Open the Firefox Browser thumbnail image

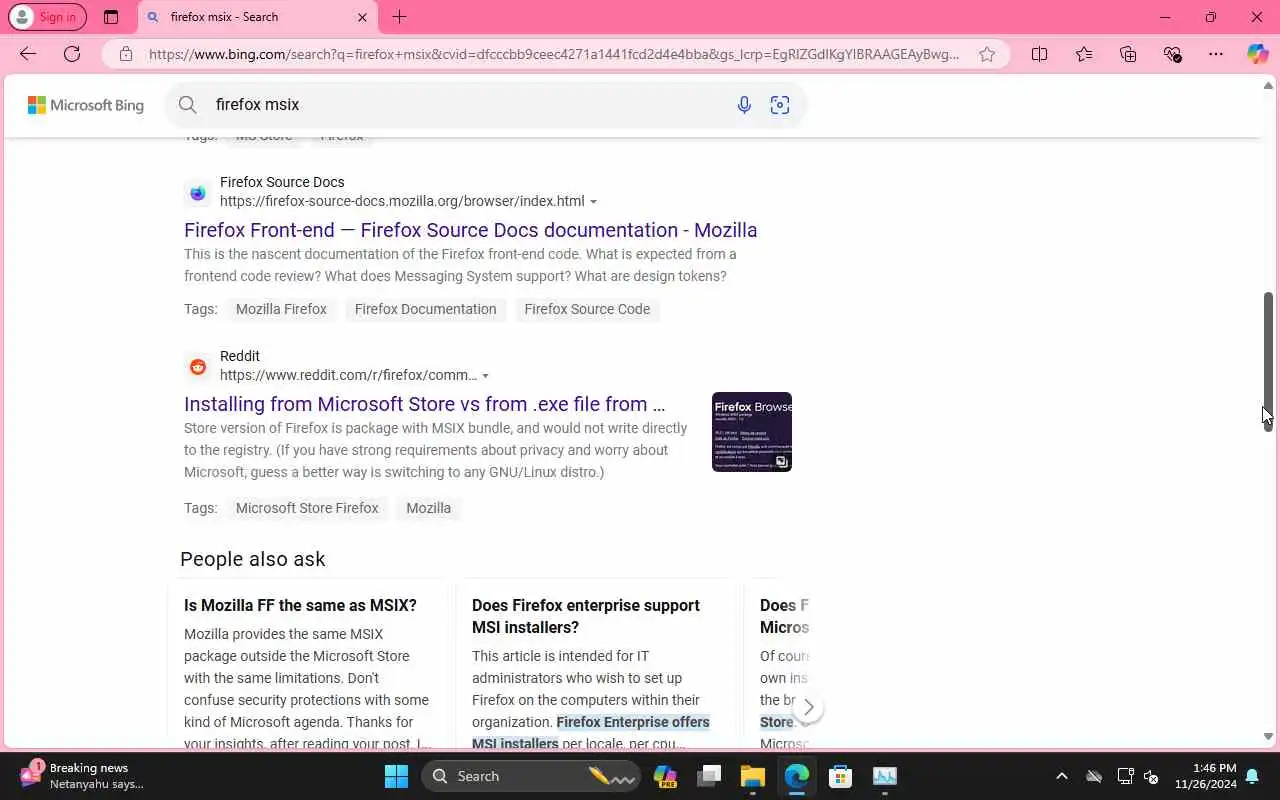752,432
